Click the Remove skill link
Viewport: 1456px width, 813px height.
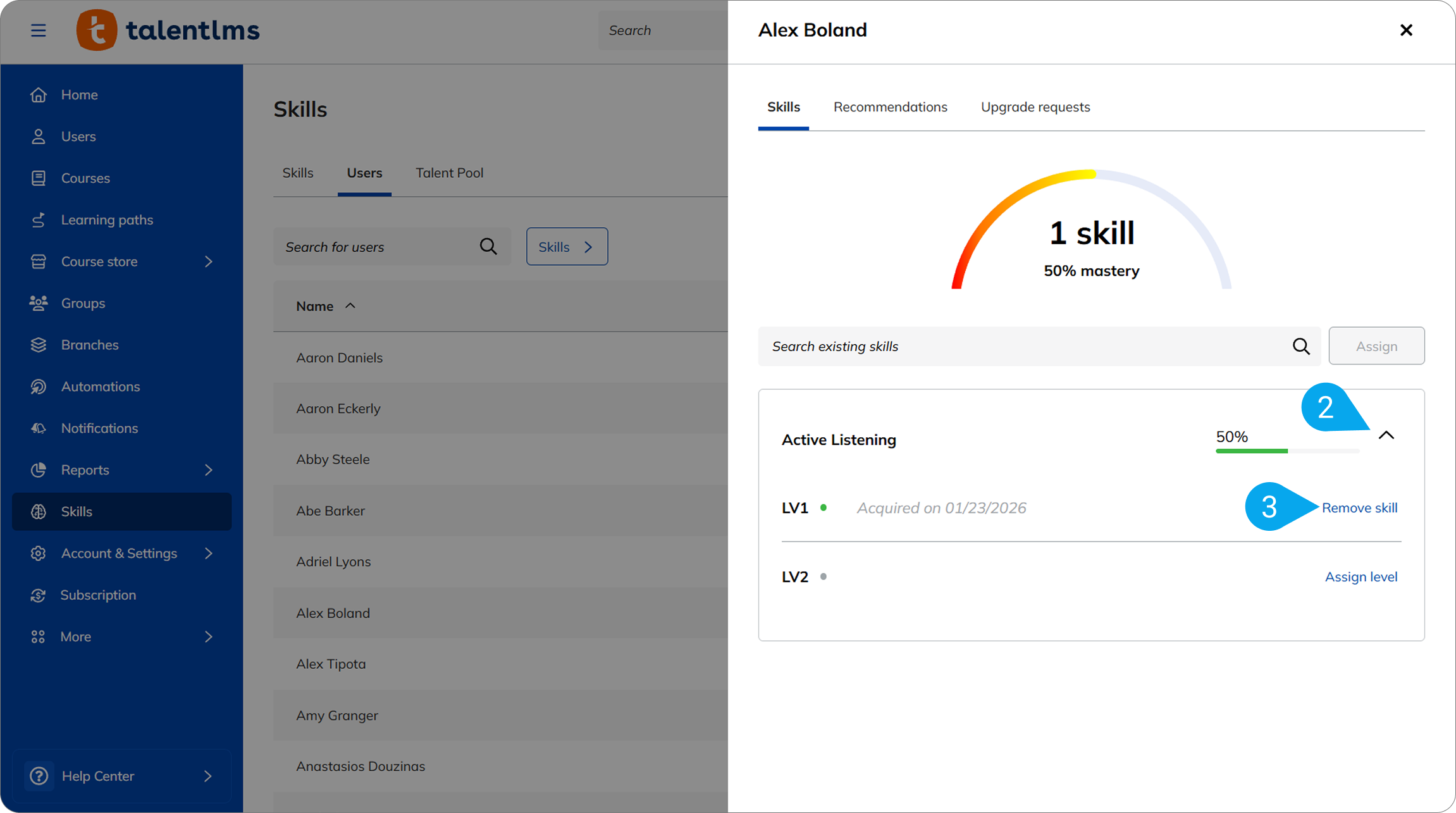click(1359, 508)
